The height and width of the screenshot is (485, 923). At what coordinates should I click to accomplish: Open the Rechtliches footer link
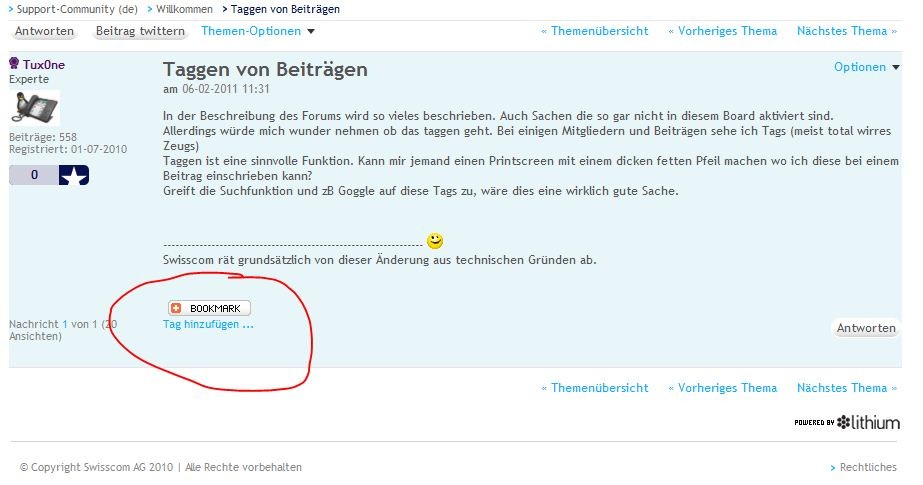click(x=868, y=467)
